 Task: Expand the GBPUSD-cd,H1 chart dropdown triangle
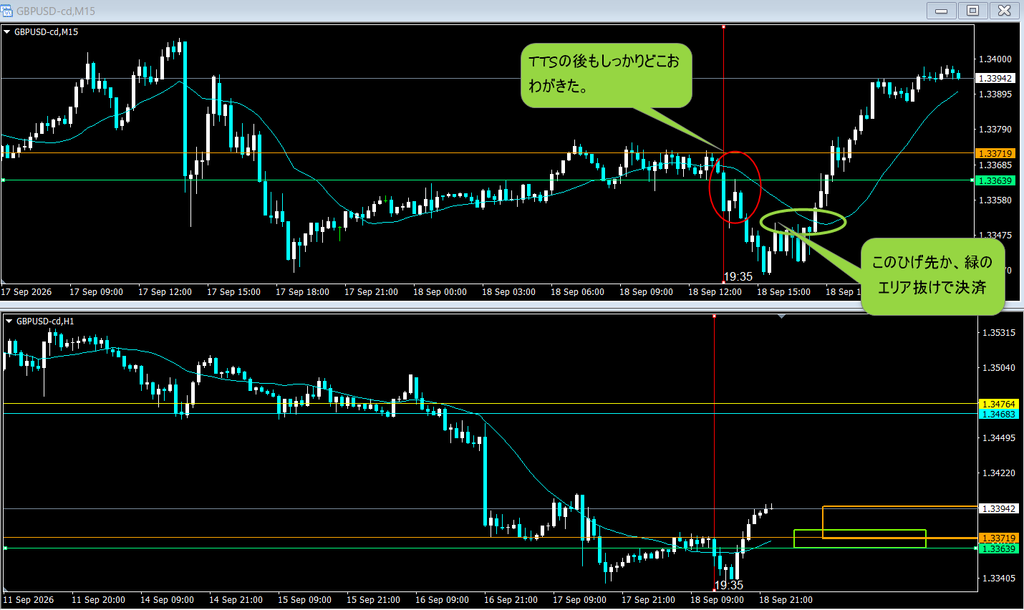pyautogui.click(x=8, y=321)
